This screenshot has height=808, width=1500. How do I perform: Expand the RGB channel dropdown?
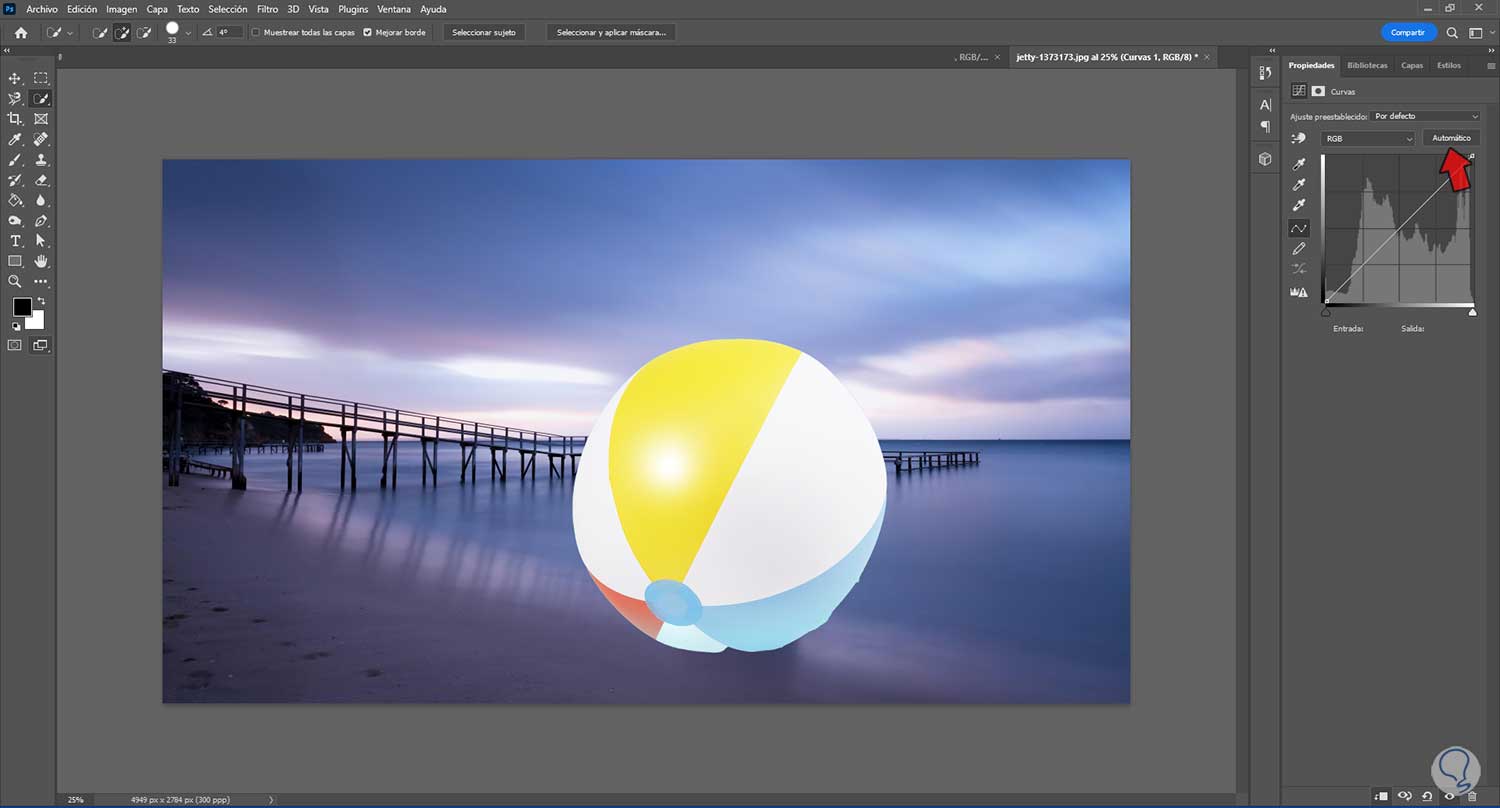click(x=1368, y=139)
